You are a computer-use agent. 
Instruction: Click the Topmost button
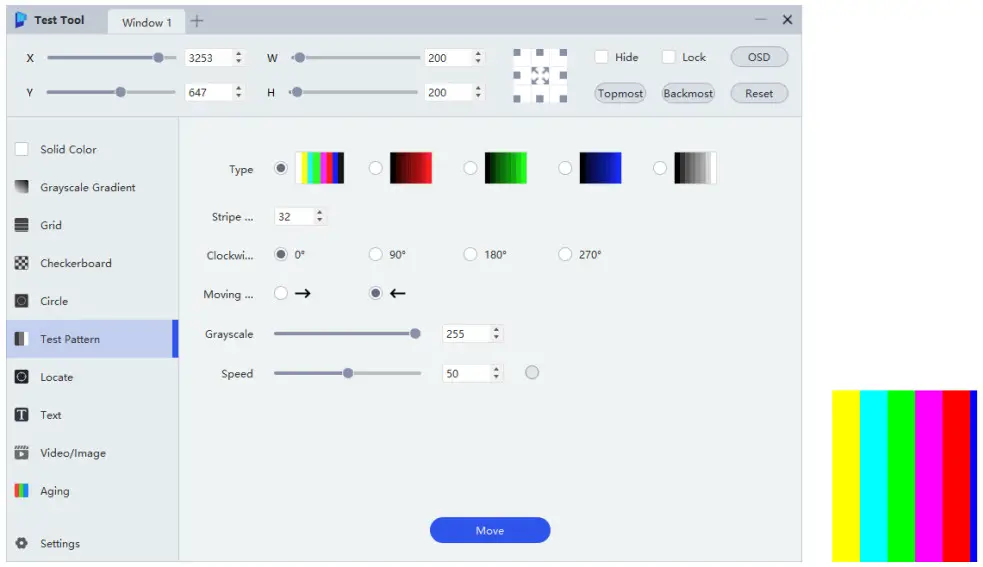(620, 93)
